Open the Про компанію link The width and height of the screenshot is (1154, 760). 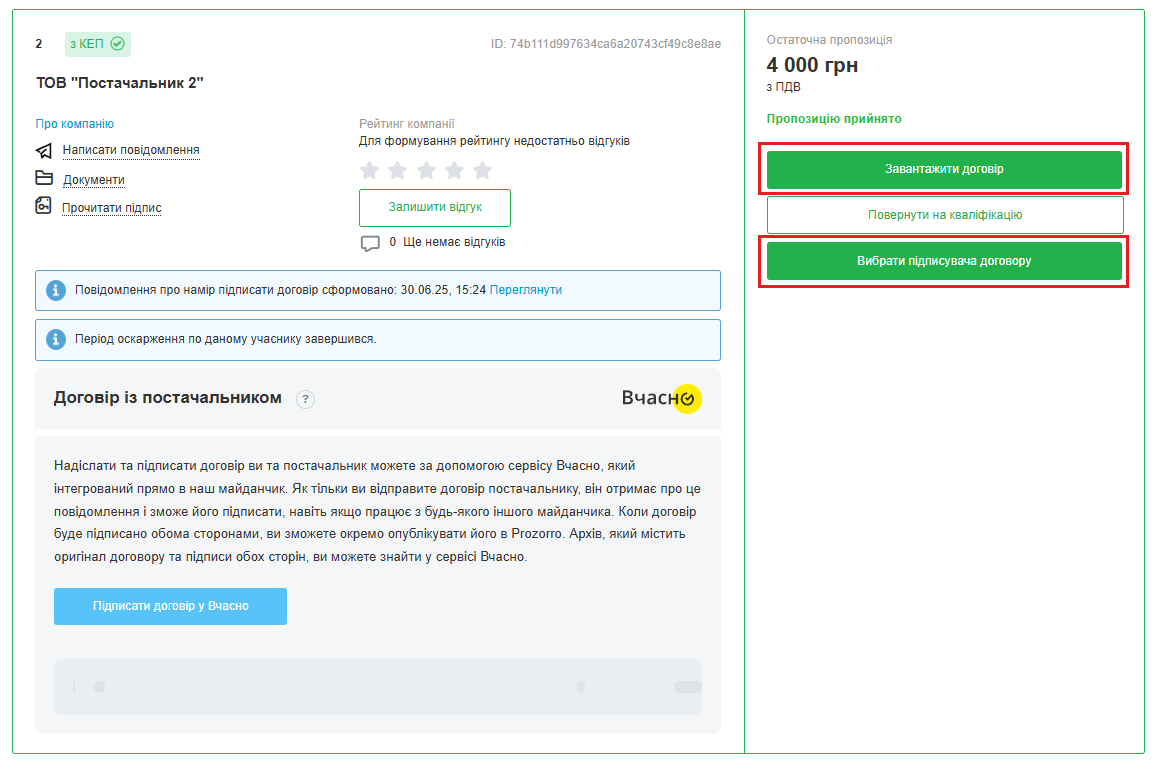pos(75,124)
